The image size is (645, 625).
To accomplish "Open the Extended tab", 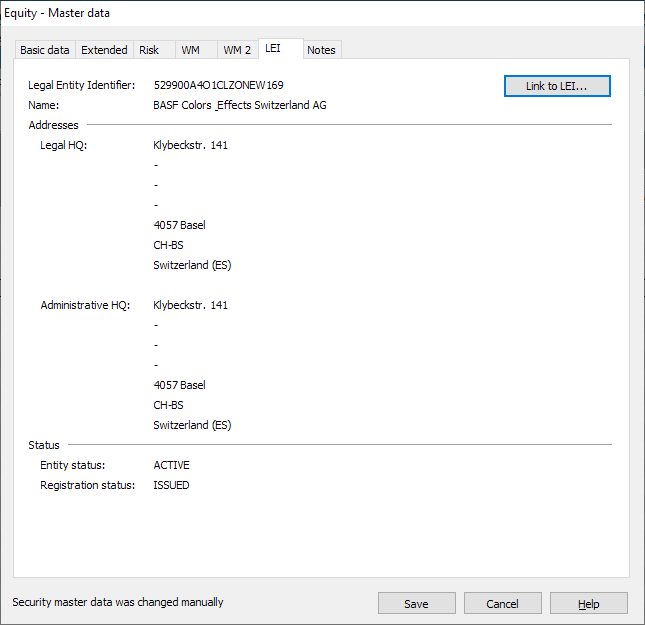I will [104, 50].
